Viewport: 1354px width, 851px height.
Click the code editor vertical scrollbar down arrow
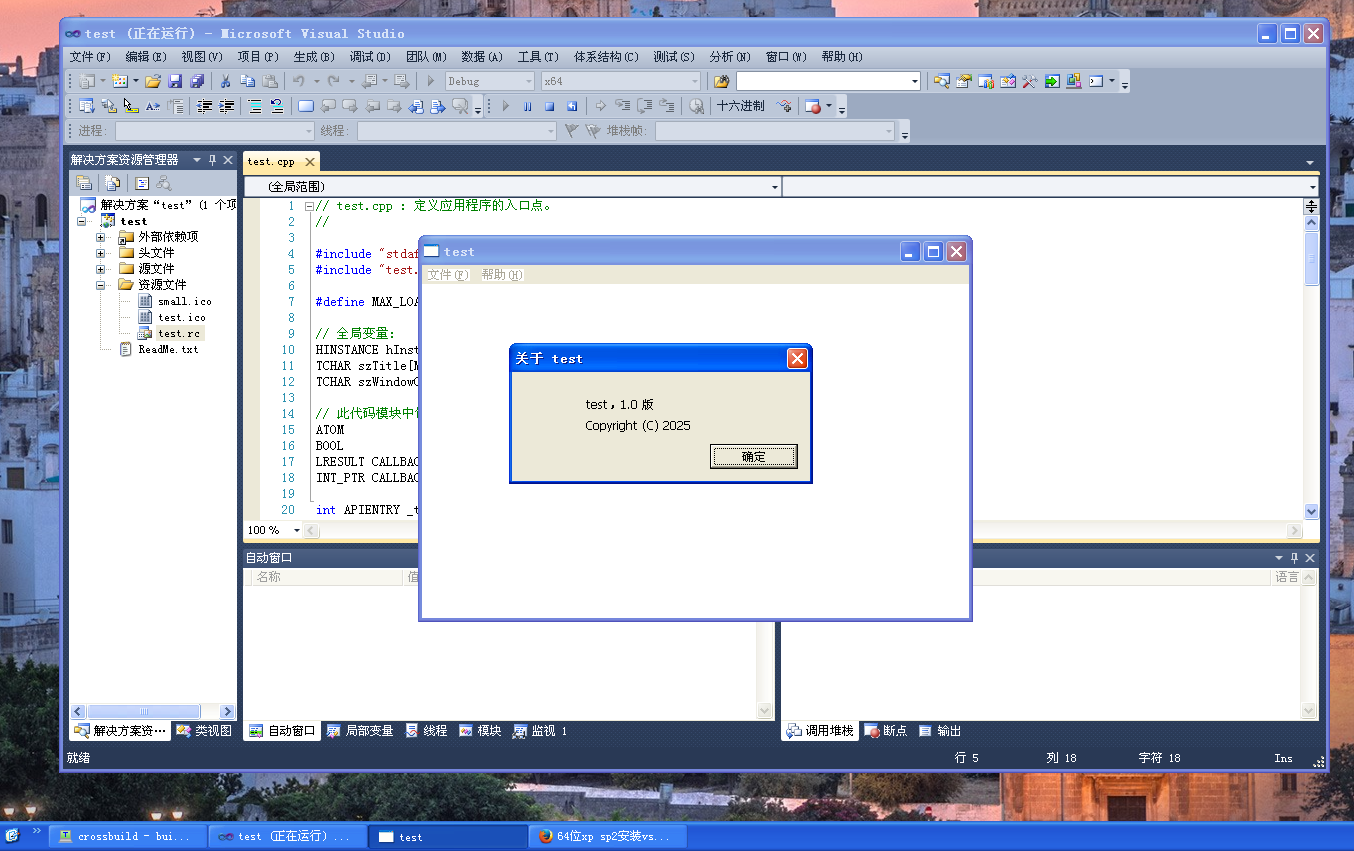coord(1311,510)
